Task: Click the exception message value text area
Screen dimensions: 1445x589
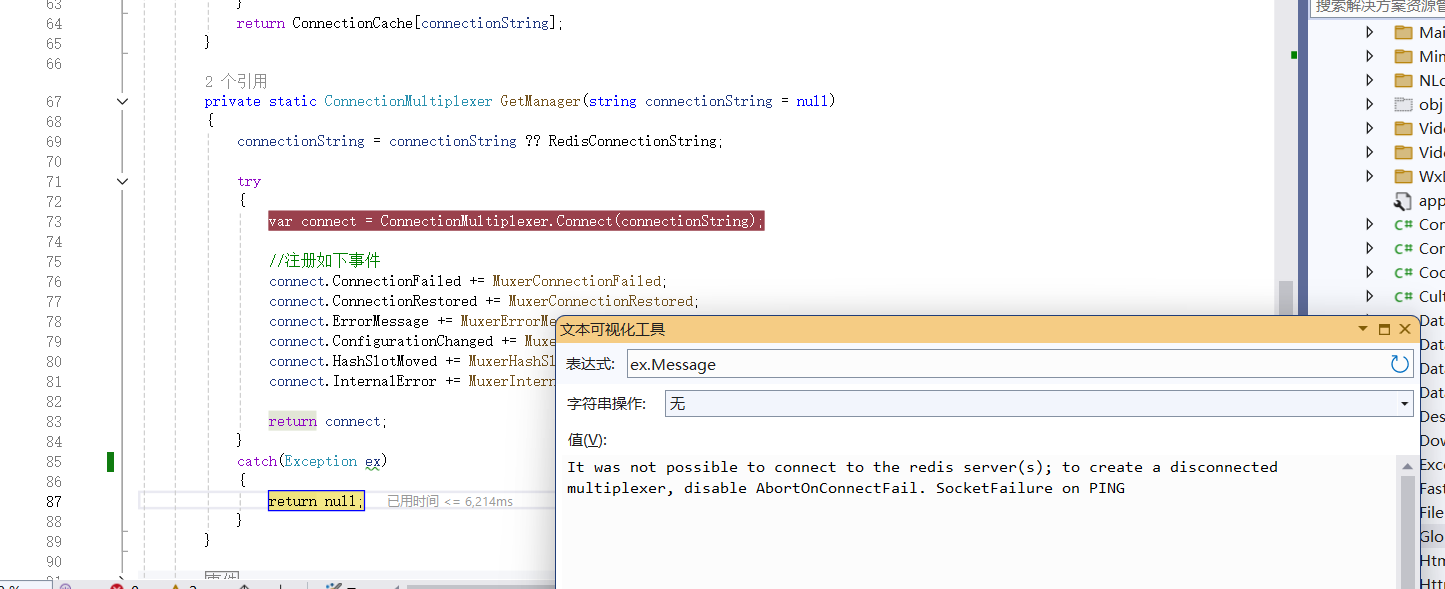Action: point(975,520)
